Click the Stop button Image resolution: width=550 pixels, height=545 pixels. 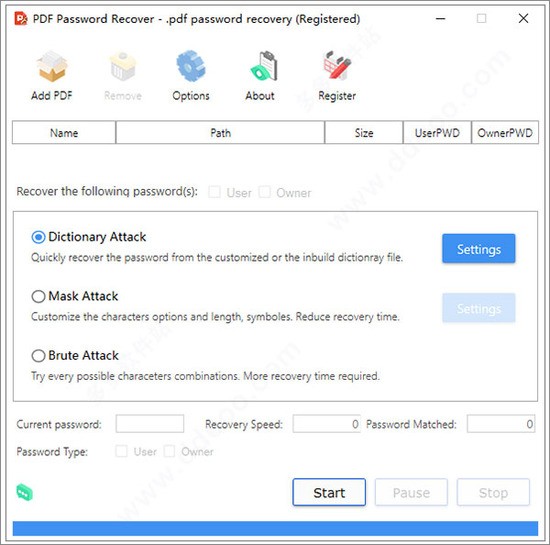[x=493, y=492]
